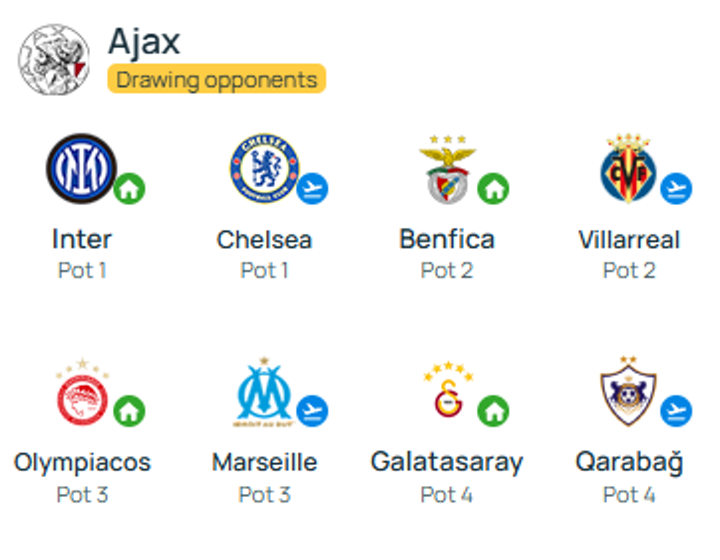This screenshot has width=720, height=560.
Task: Click the Drawing opponents yellow badge
Action: coord(217,80)
